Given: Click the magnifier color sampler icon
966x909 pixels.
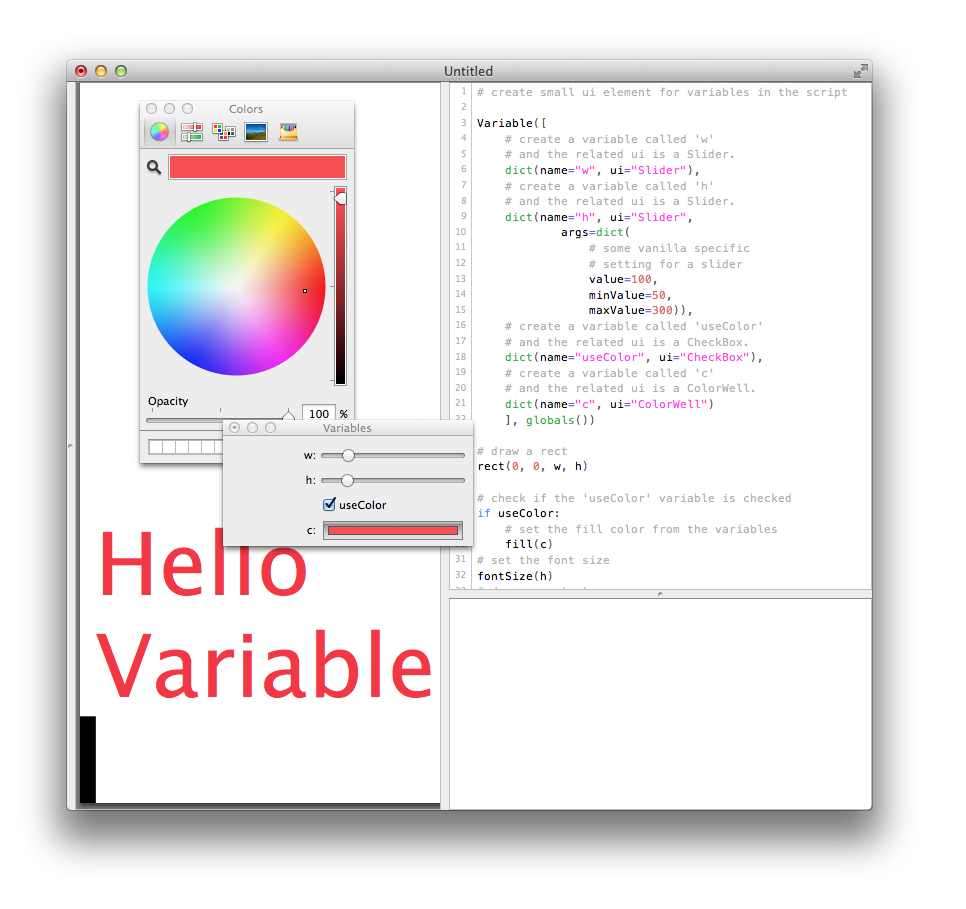Looking at the screenshot, I should tap(154, 167).
